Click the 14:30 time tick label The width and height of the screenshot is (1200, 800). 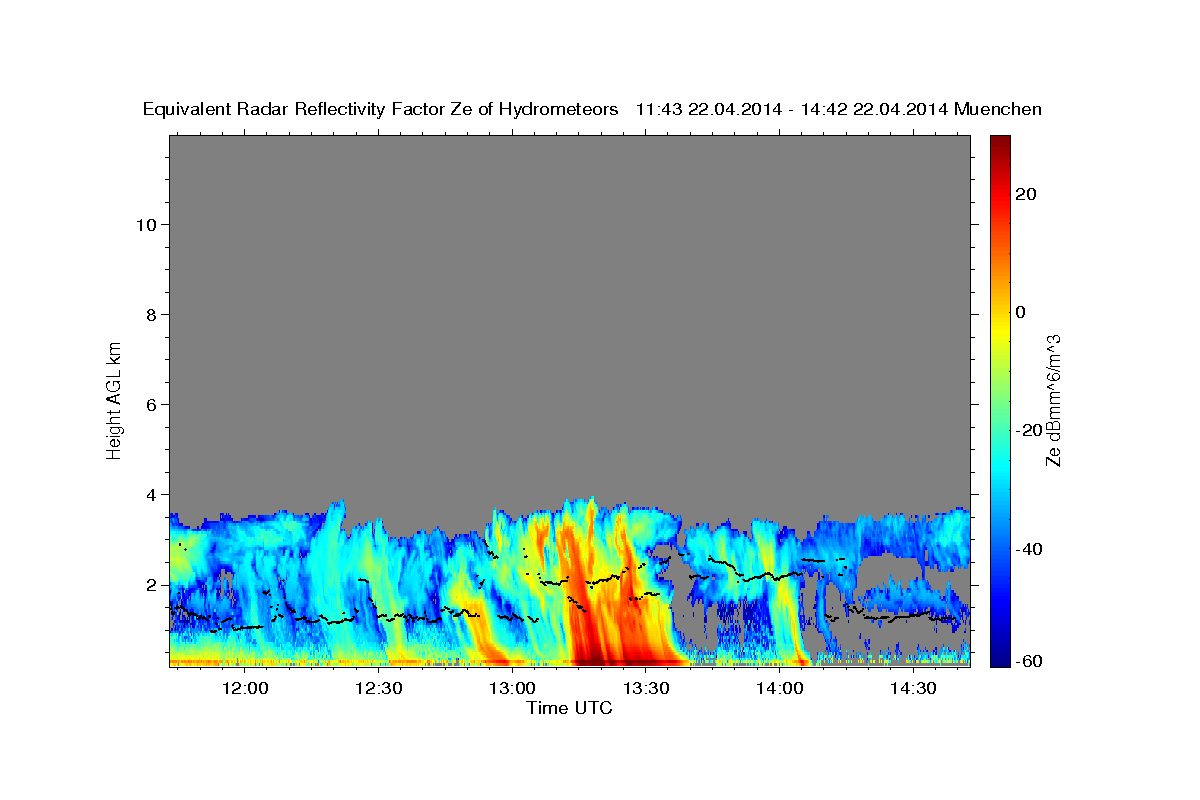(x=914, y=688)
